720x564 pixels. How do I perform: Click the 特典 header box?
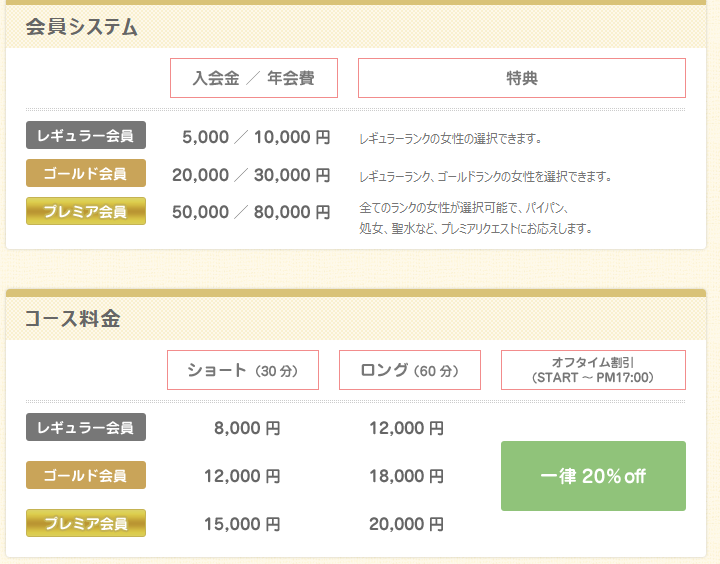pyautogui.click(x=522, y=78)
